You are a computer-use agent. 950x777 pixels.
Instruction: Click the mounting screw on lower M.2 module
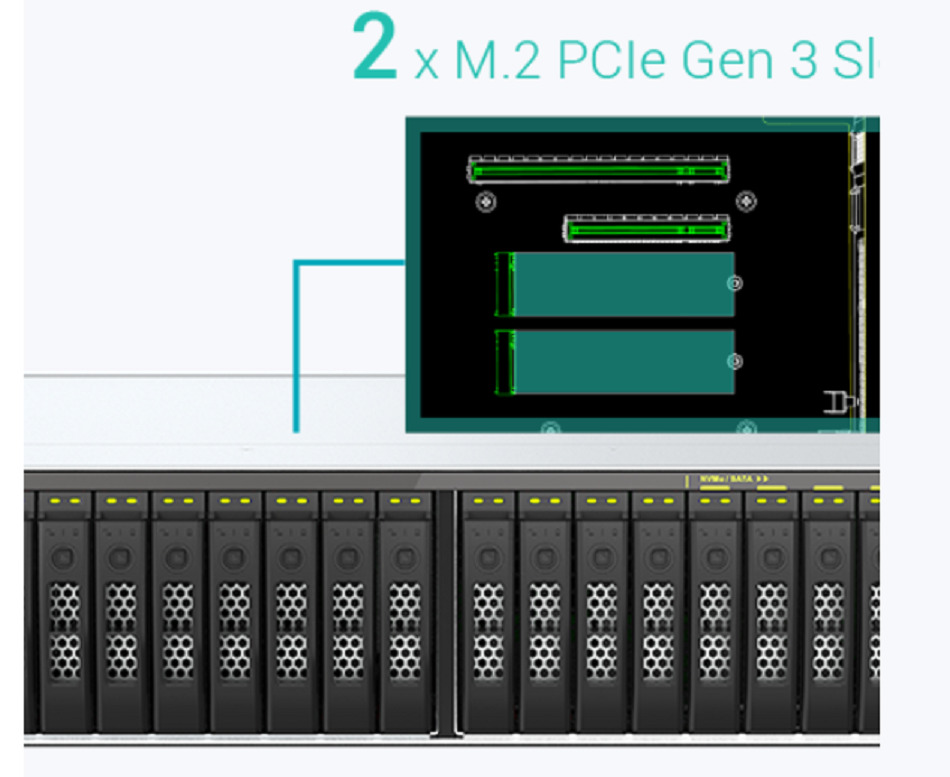(x=735, y=361)
